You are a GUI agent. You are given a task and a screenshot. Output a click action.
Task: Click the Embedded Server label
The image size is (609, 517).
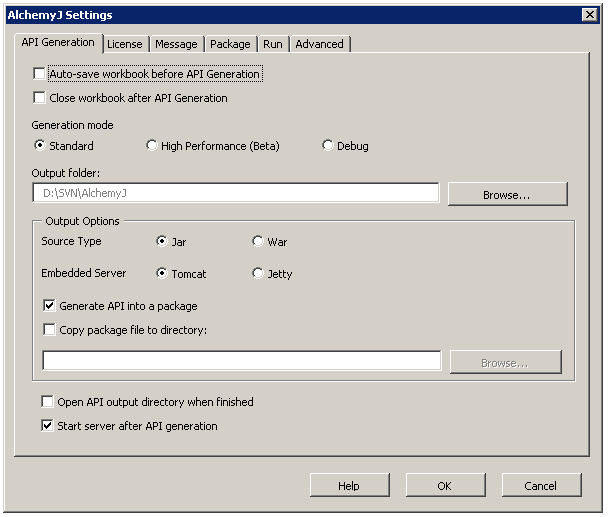84,273
